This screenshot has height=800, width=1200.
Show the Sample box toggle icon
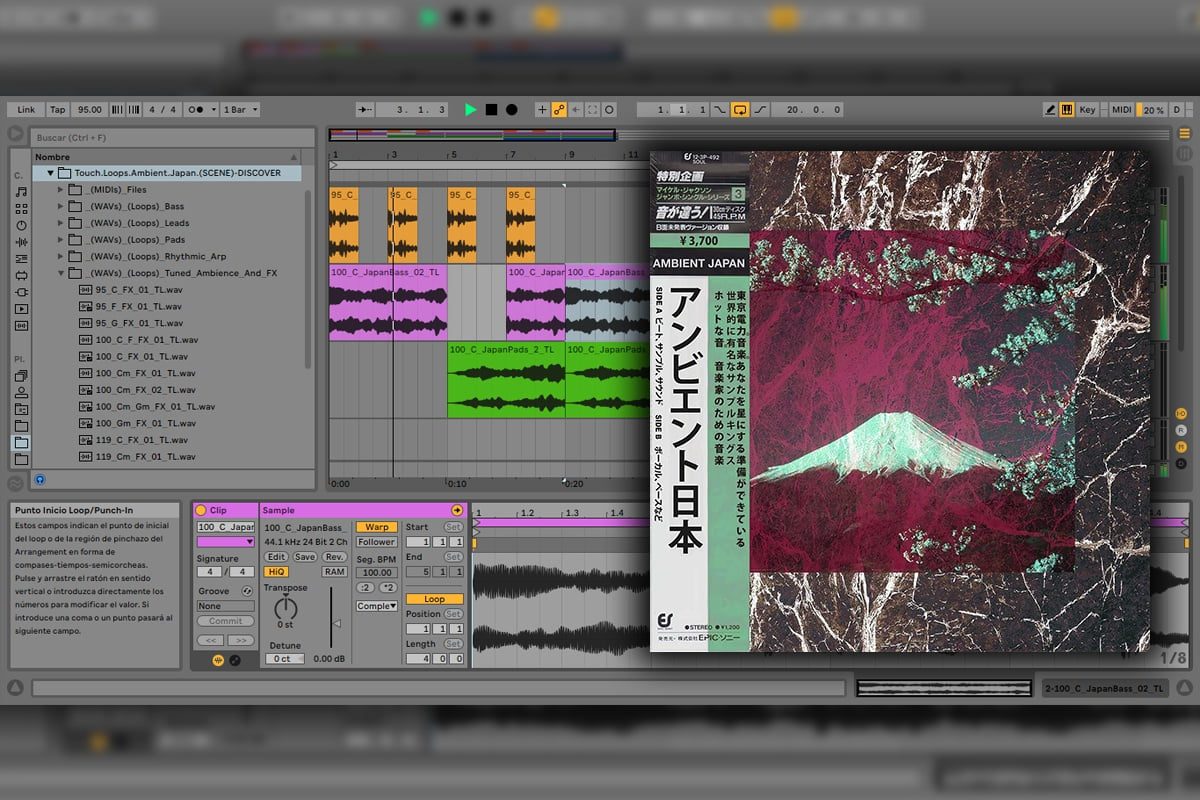(219, 660)
